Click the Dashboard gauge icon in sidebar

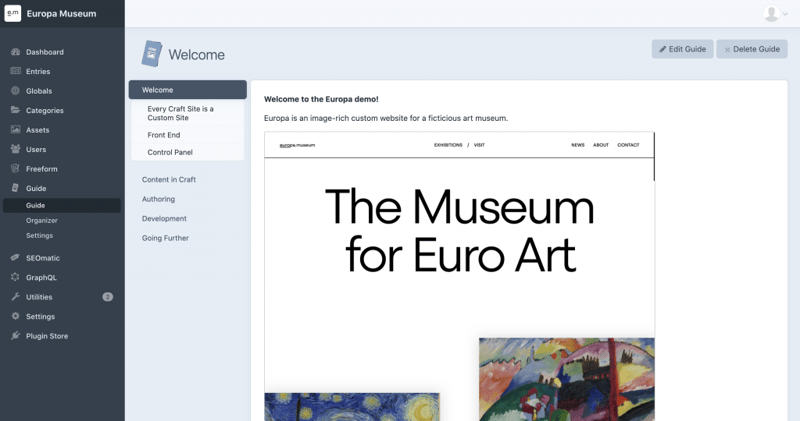[x=15, y=52]
